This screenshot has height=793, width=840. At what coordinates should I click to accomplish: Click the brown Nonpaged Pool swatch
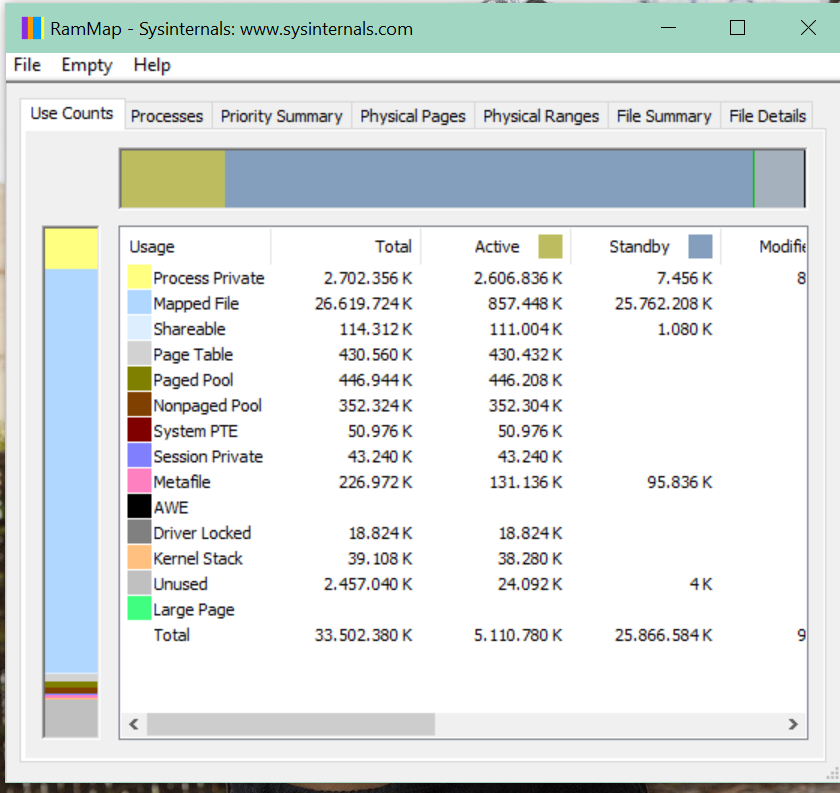tap(139, 405)
